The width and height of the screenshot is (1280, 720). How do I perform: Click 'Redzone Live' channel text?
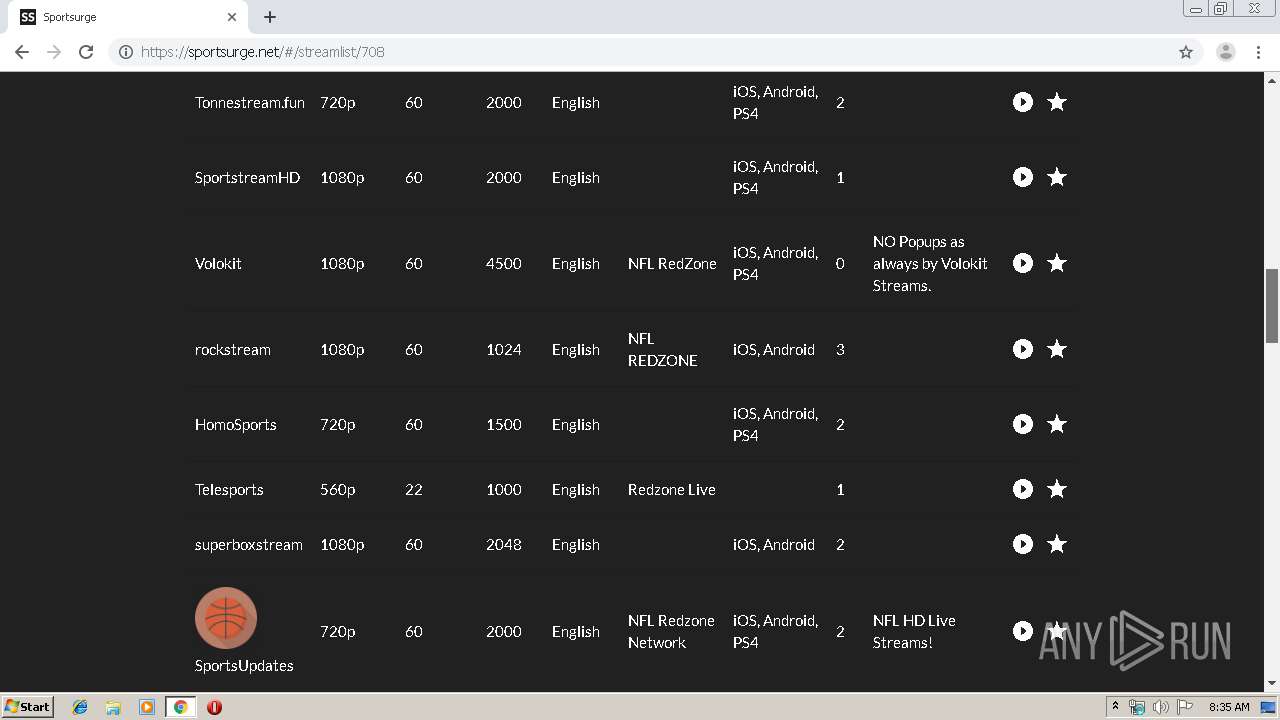click(x=671, y=489)
